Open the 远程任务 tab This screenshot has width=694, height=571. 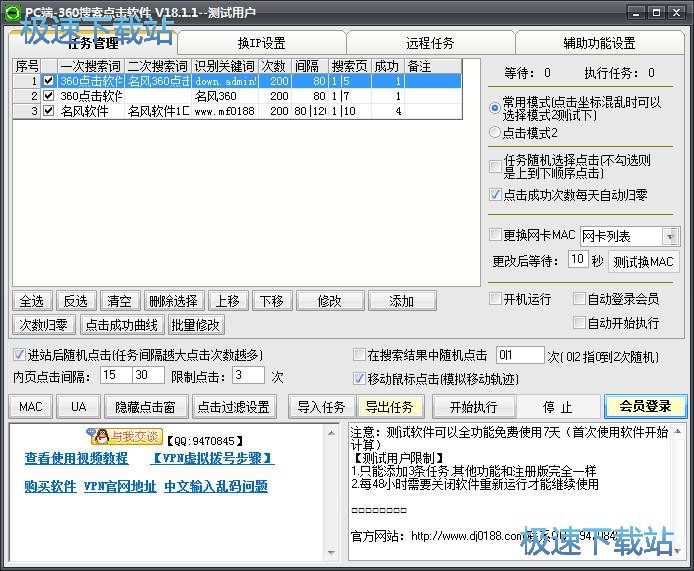pyautogui.click(x=430, y=43)
